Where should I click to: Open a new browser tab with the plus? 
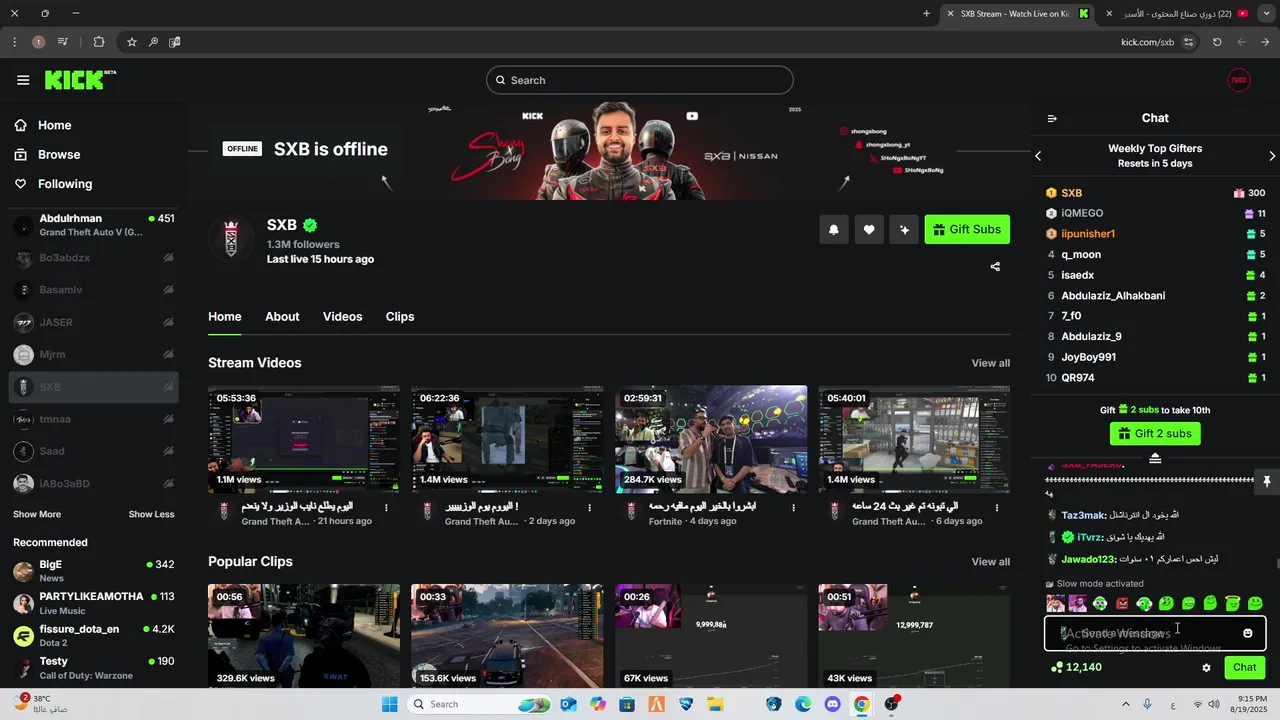[927, 14]
